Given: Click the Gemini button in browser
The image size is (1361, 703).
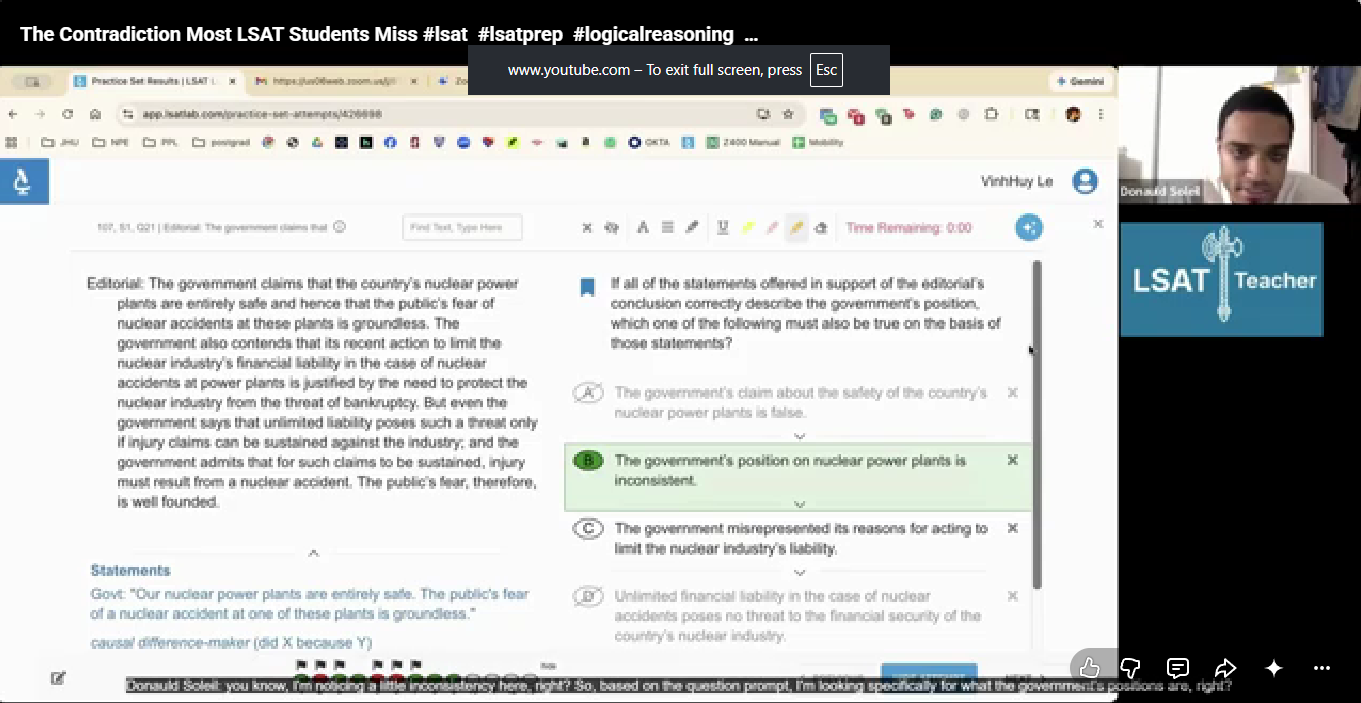Looking at the screenshot, I should click(1080, 81).
